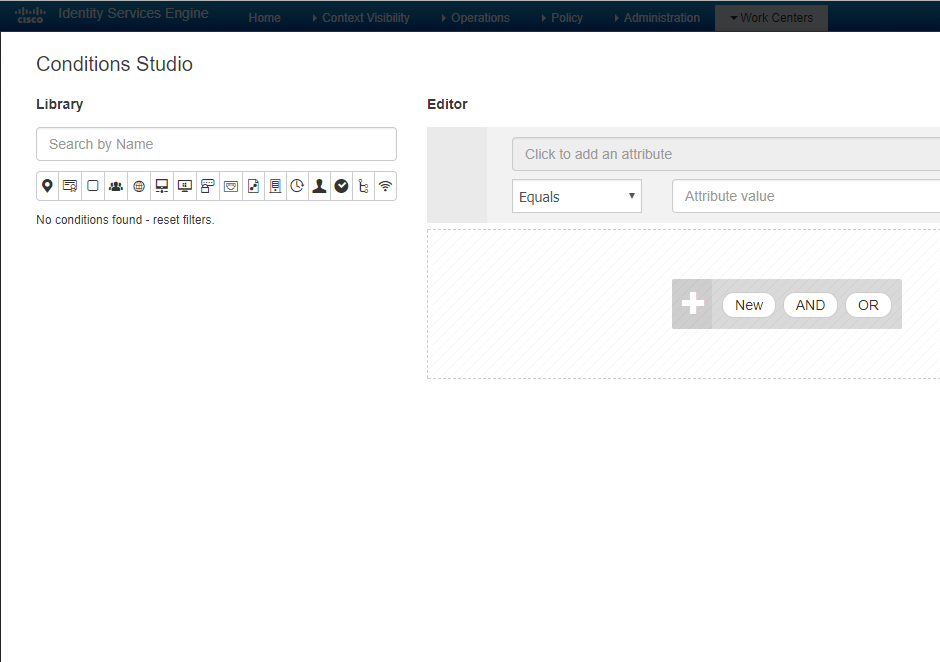This screenshot has height=662, width=940.
Task: Click the New condition button
Action: click(x=749, y=305)
